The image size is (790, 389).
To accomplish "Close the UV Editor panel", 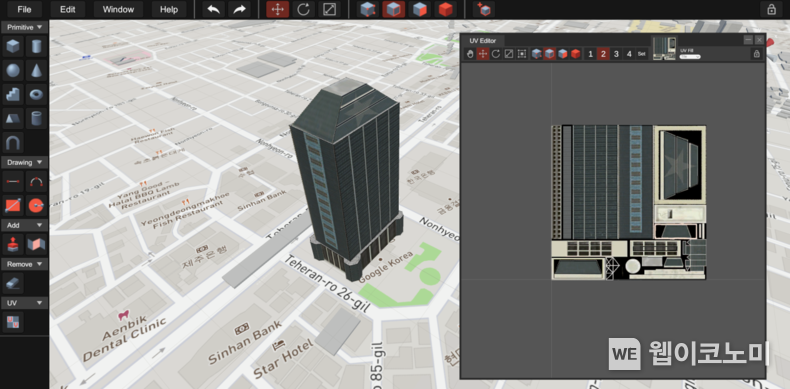I will click(759, 40).
